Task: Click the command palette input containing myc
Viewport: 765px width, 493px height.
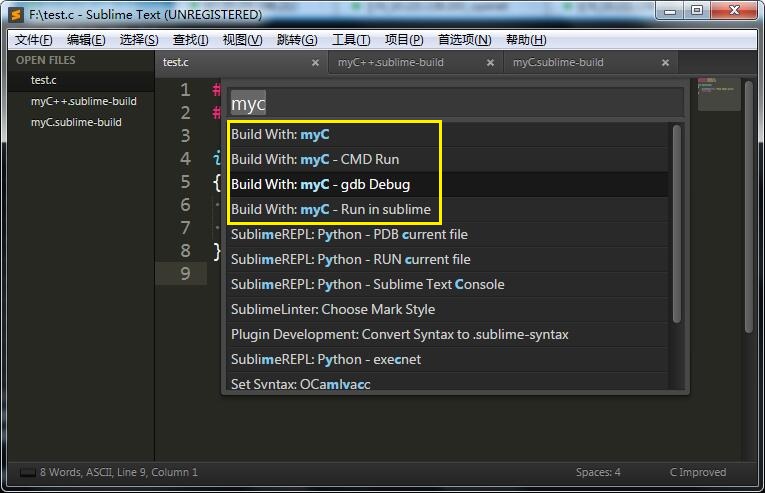Action: click(x=456, y=103)
